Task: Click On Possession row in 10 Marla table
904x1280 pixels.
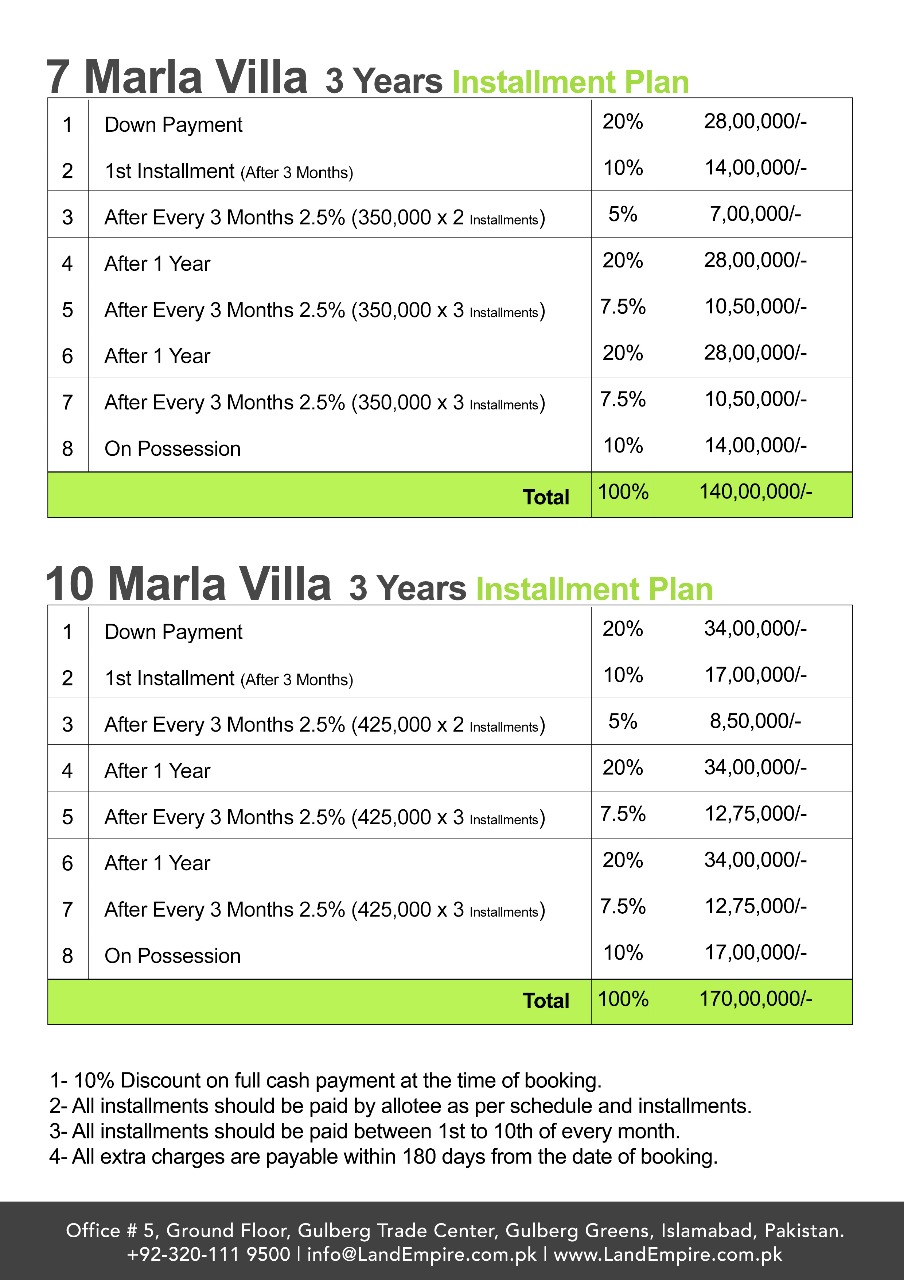Action: pyautogui.click(x=172, y=956)
